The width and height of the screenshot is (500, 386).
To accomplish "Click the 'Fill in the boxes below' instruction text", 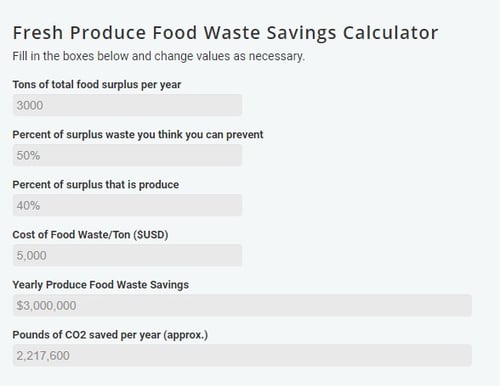I will [159, 56].
